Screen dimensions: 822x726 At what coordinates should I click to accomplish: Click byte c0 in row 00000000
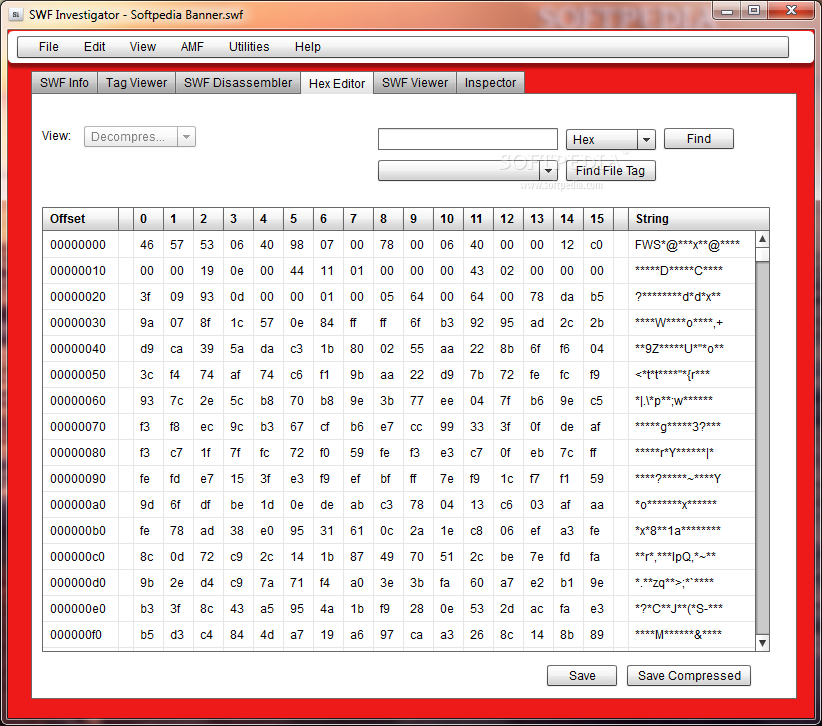(x=597, y=245)
